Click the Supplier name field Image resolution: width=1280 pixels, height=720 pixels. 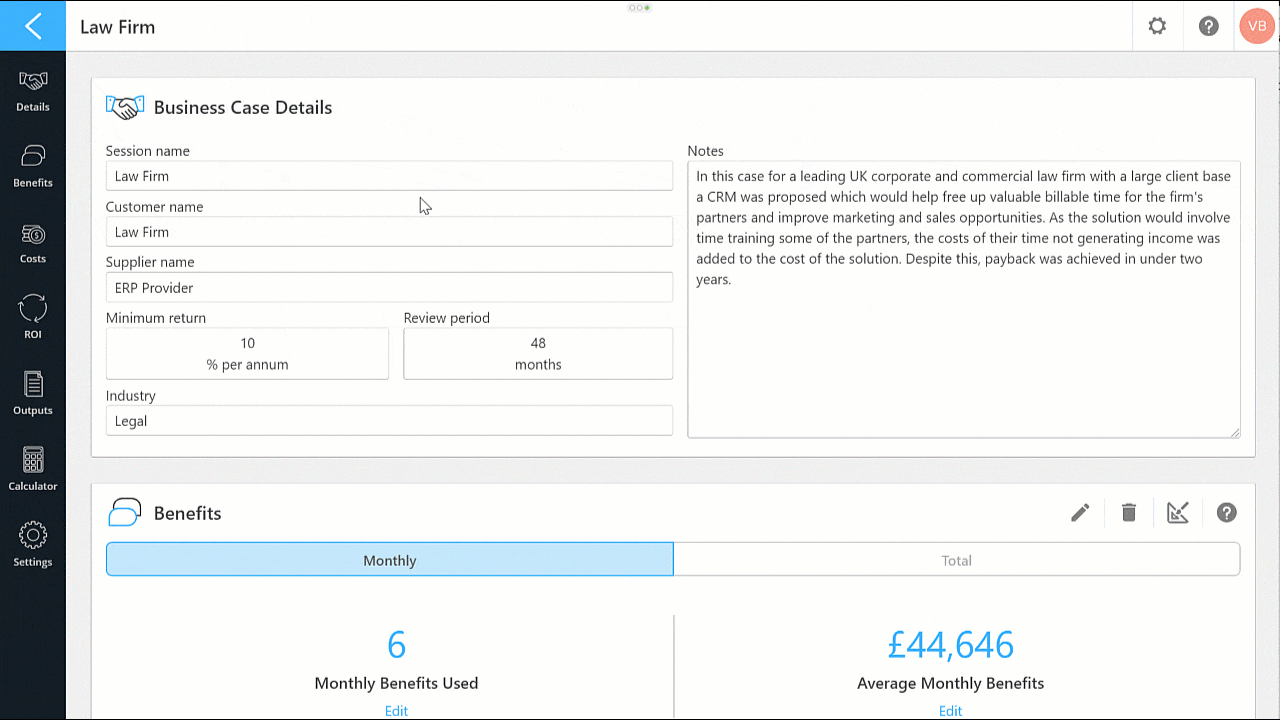click(x=389, y=287)
